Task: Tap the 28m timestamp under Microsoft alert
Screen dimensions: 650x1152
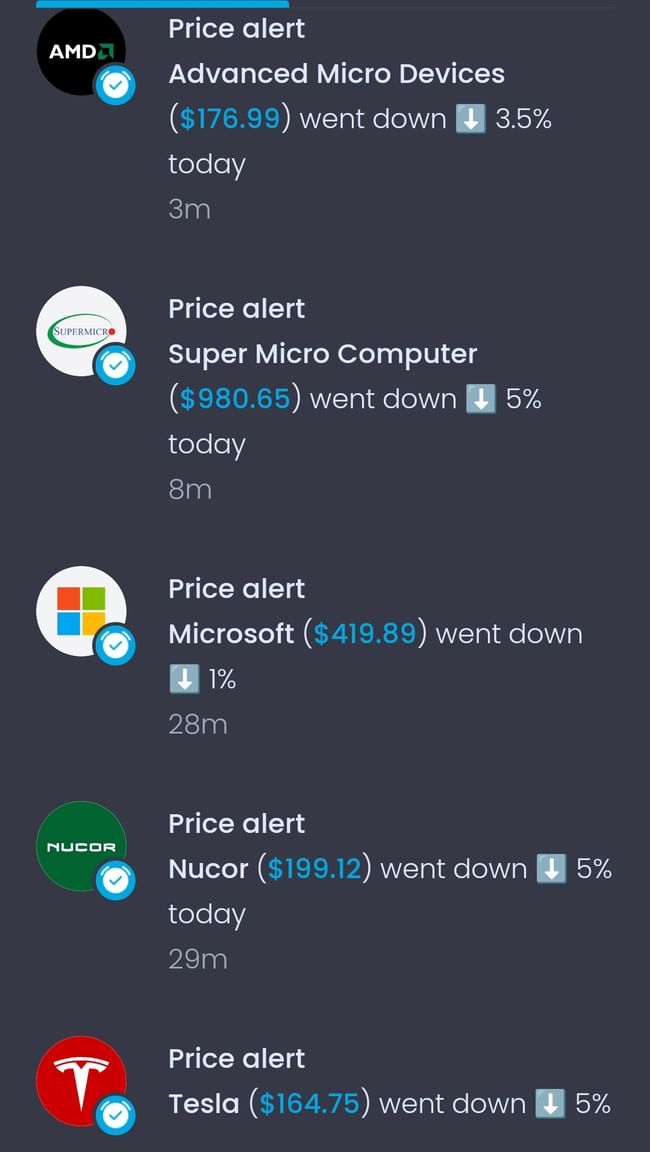Action: (198, 724)
